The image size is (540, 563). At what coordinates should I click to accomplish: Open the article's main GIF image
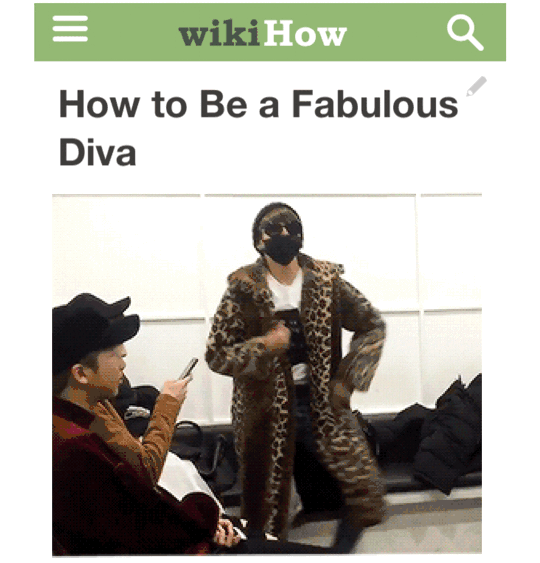(267, 374)
